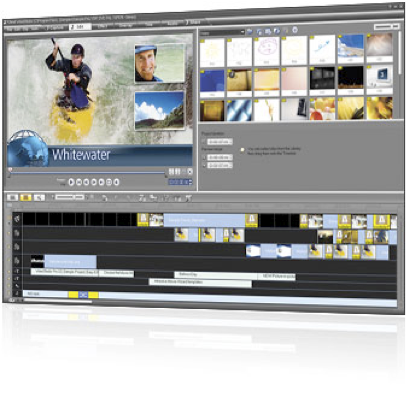Image resolution: width=413 pixels, height=403 pixels.
Task: Toggle the repeat playback button
Action: point(109,182)
